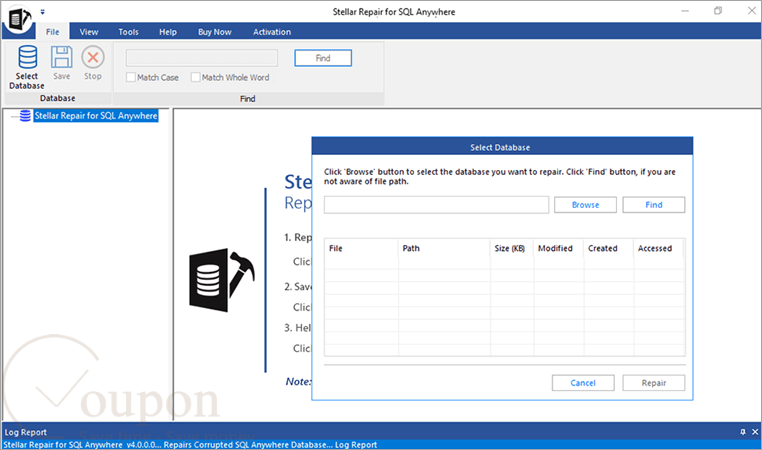Focus the ribbon Find search field

202,58
